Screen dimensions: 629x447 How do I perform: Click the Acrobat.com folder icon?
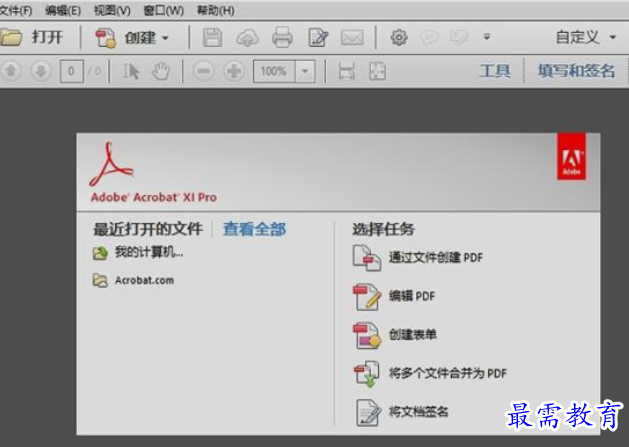click(100, 280)
